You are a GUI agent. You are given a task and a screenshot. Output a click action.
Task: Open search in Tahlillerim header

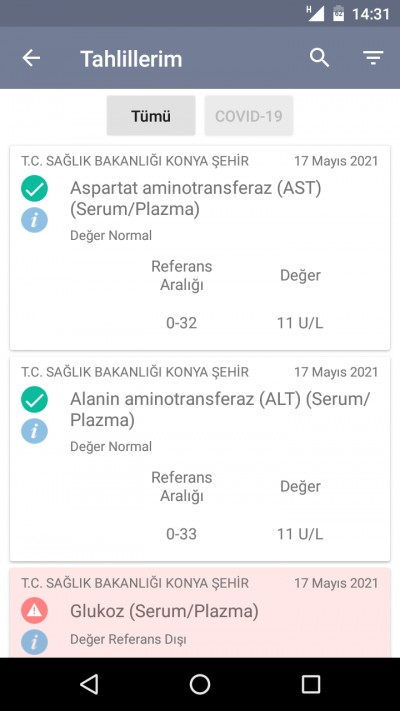[x=320, y=58]
